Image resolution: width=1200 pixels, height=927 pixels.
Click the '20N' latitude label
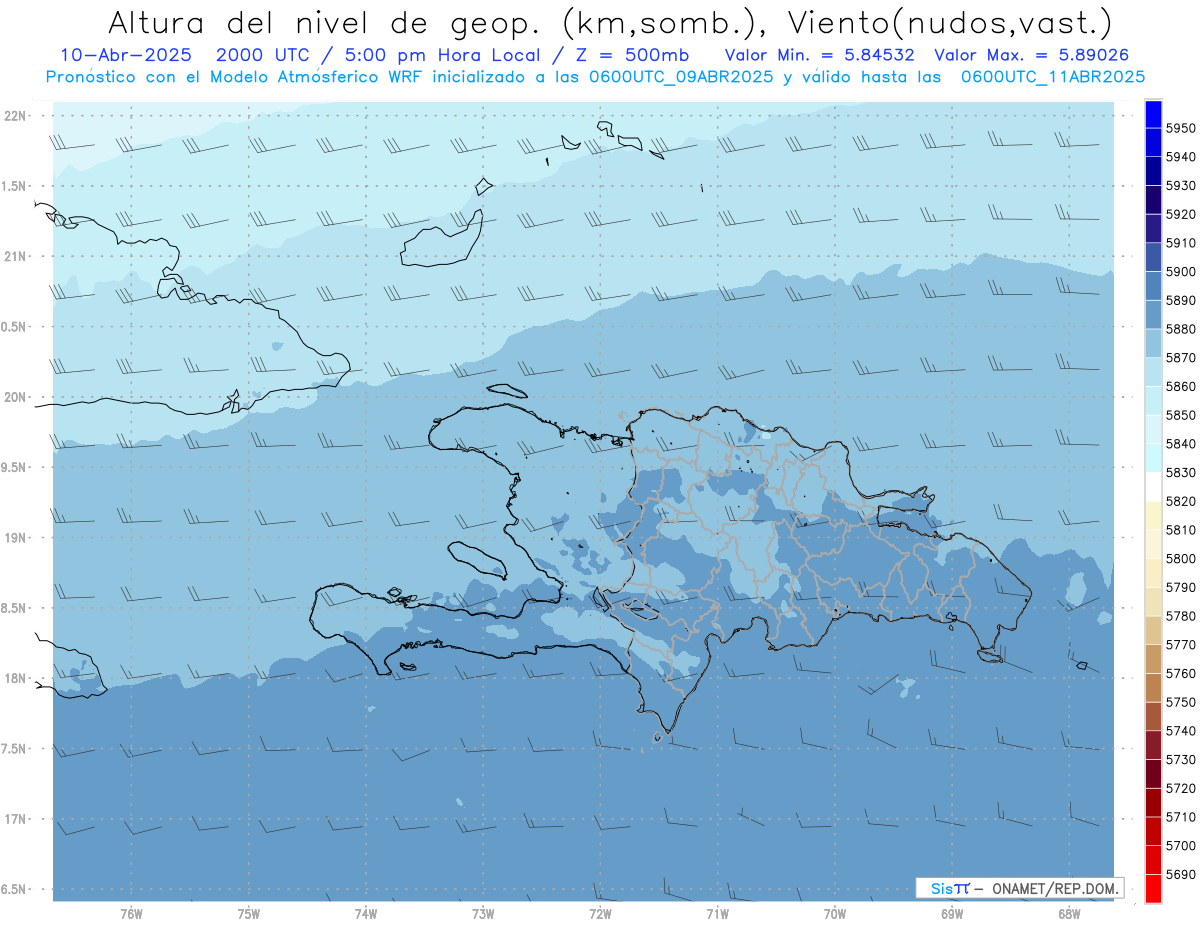click(14, 397)
